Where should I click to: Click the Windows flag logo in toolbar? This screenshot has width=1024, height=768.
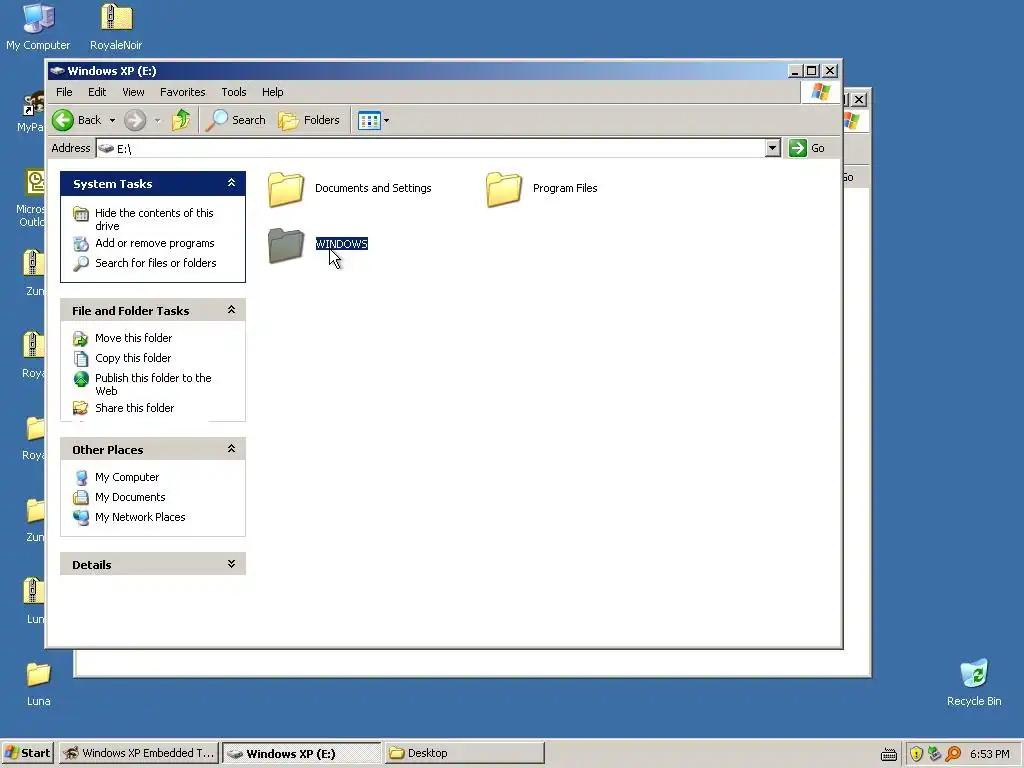pyautogui.click(x=820, y=92)
